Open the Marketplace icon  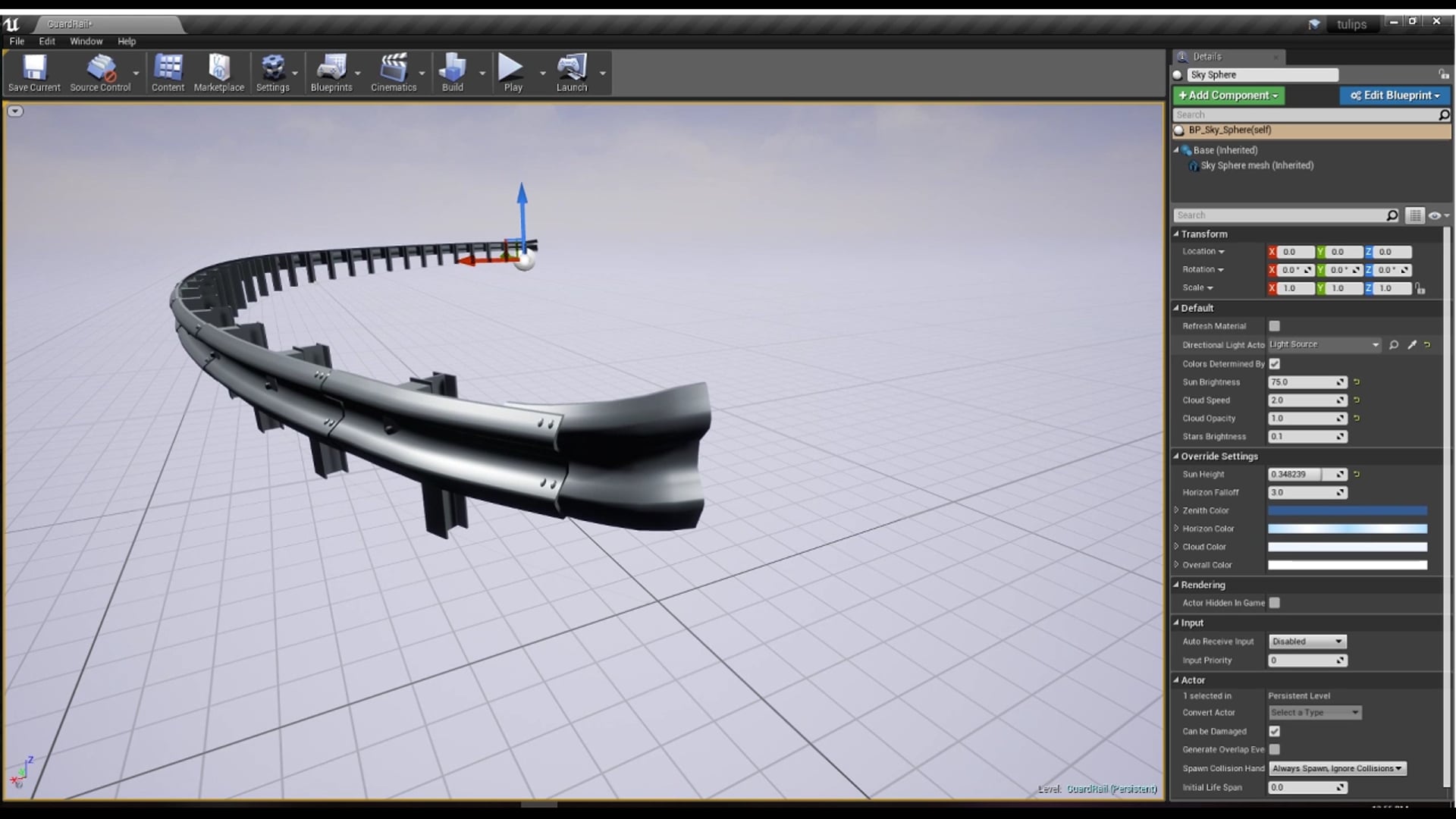coord(219,73)
